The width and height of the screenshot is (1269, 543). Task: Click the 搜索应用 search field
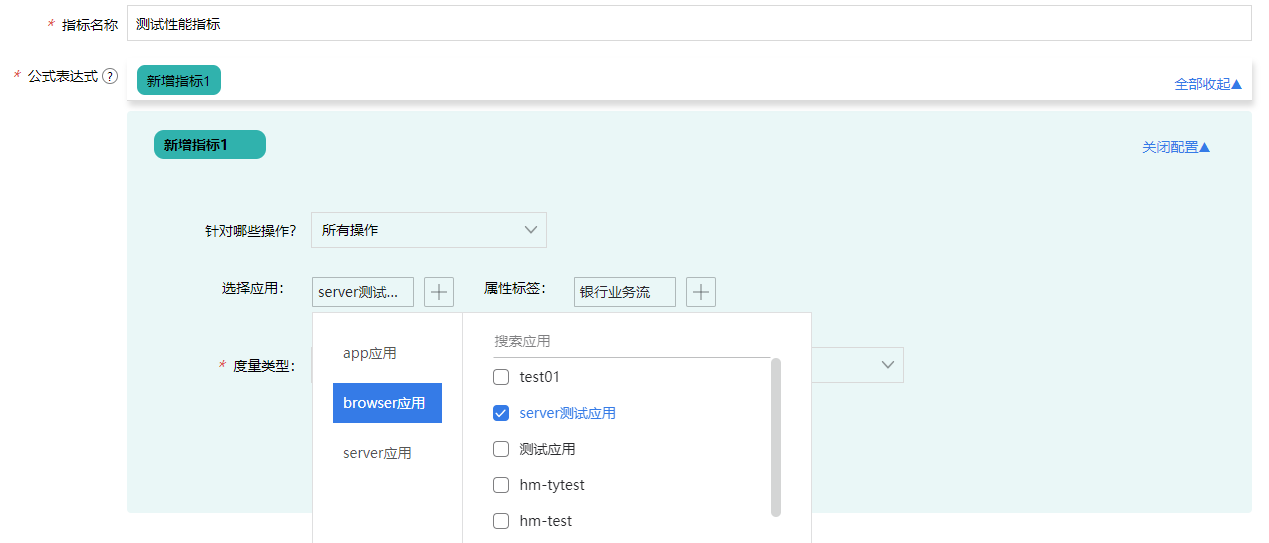[630, 341]
